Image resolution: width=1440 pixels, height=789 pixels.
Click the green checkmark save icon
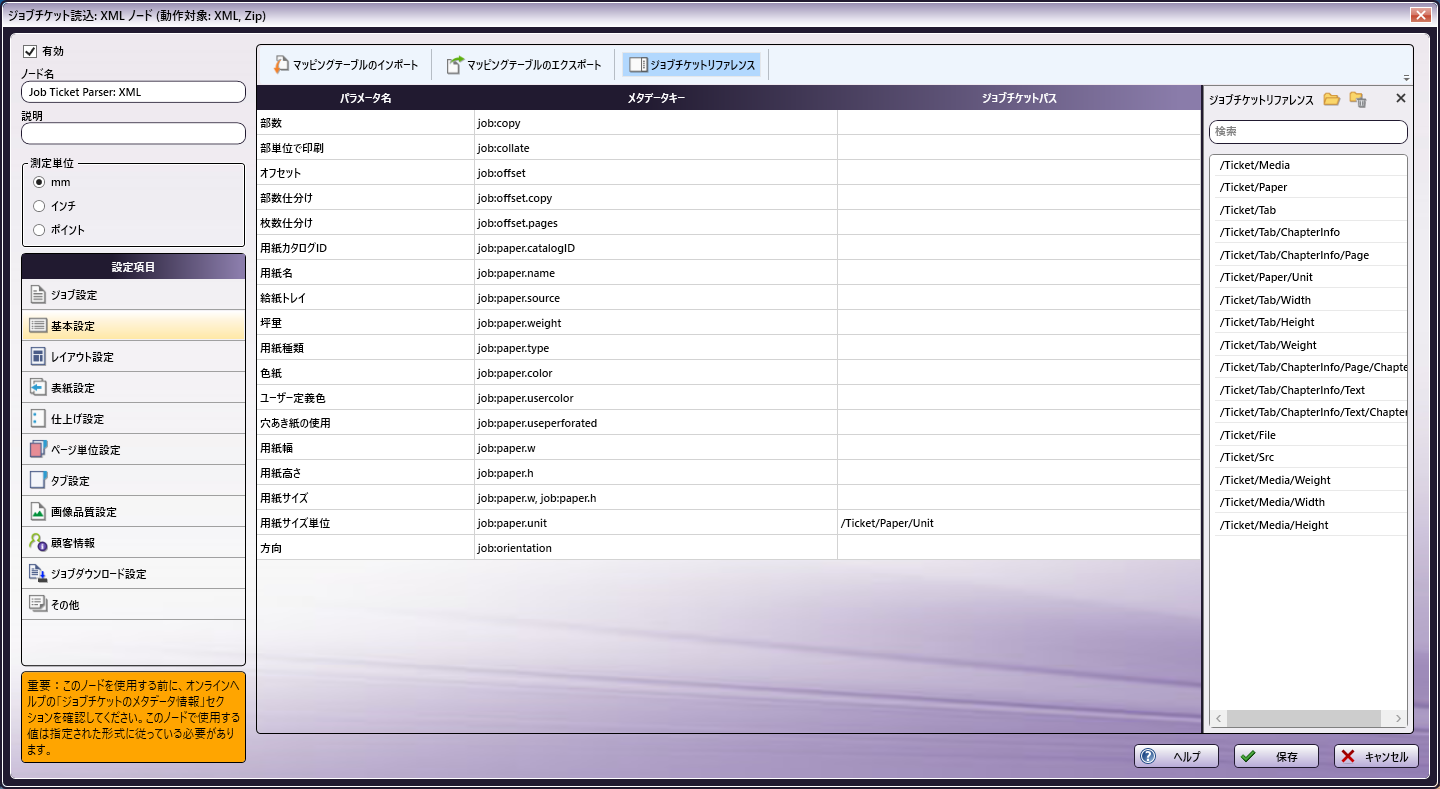point(1248,757)
